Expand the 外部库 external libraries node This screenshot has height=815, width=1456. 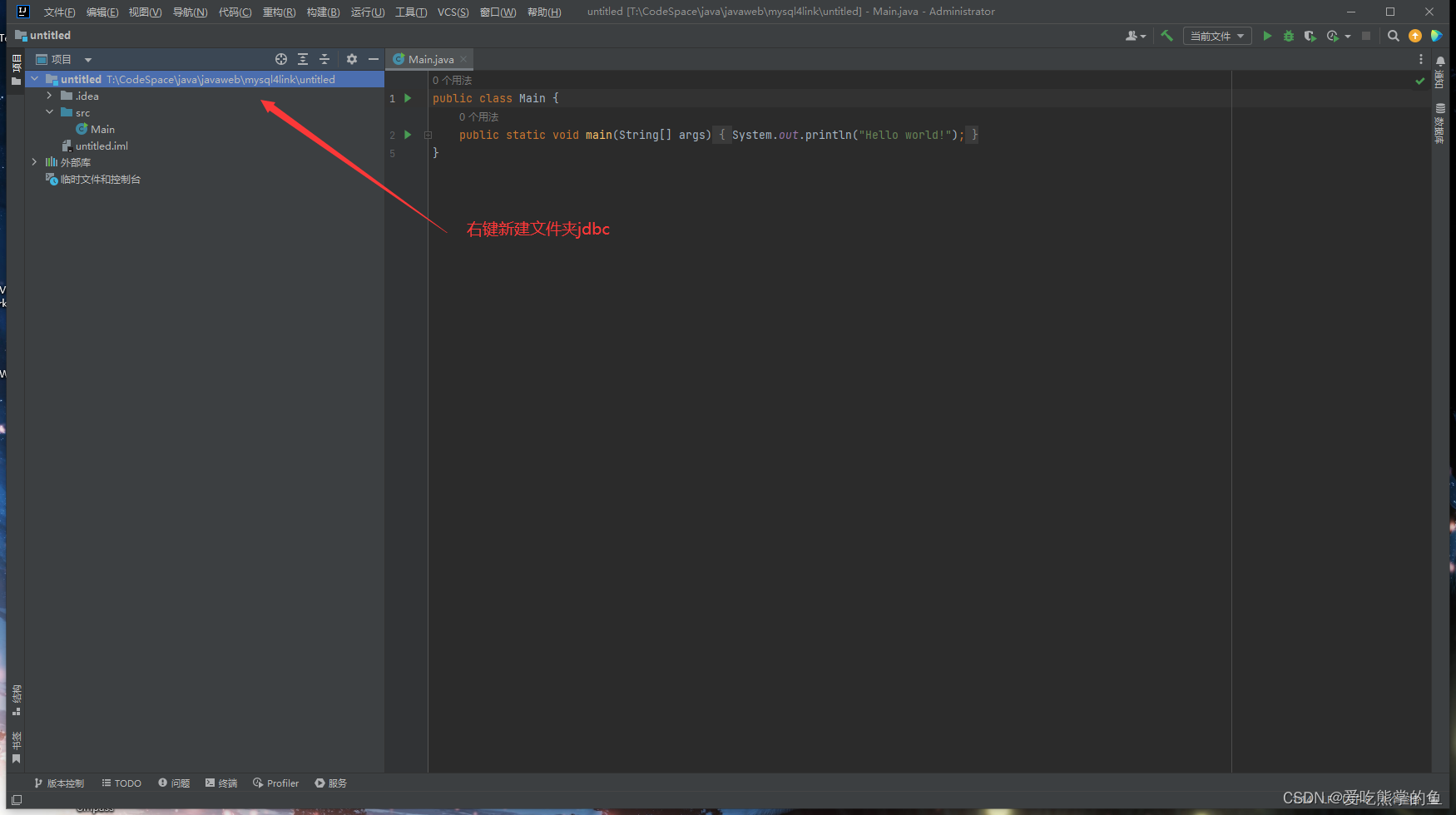[35, 162]
